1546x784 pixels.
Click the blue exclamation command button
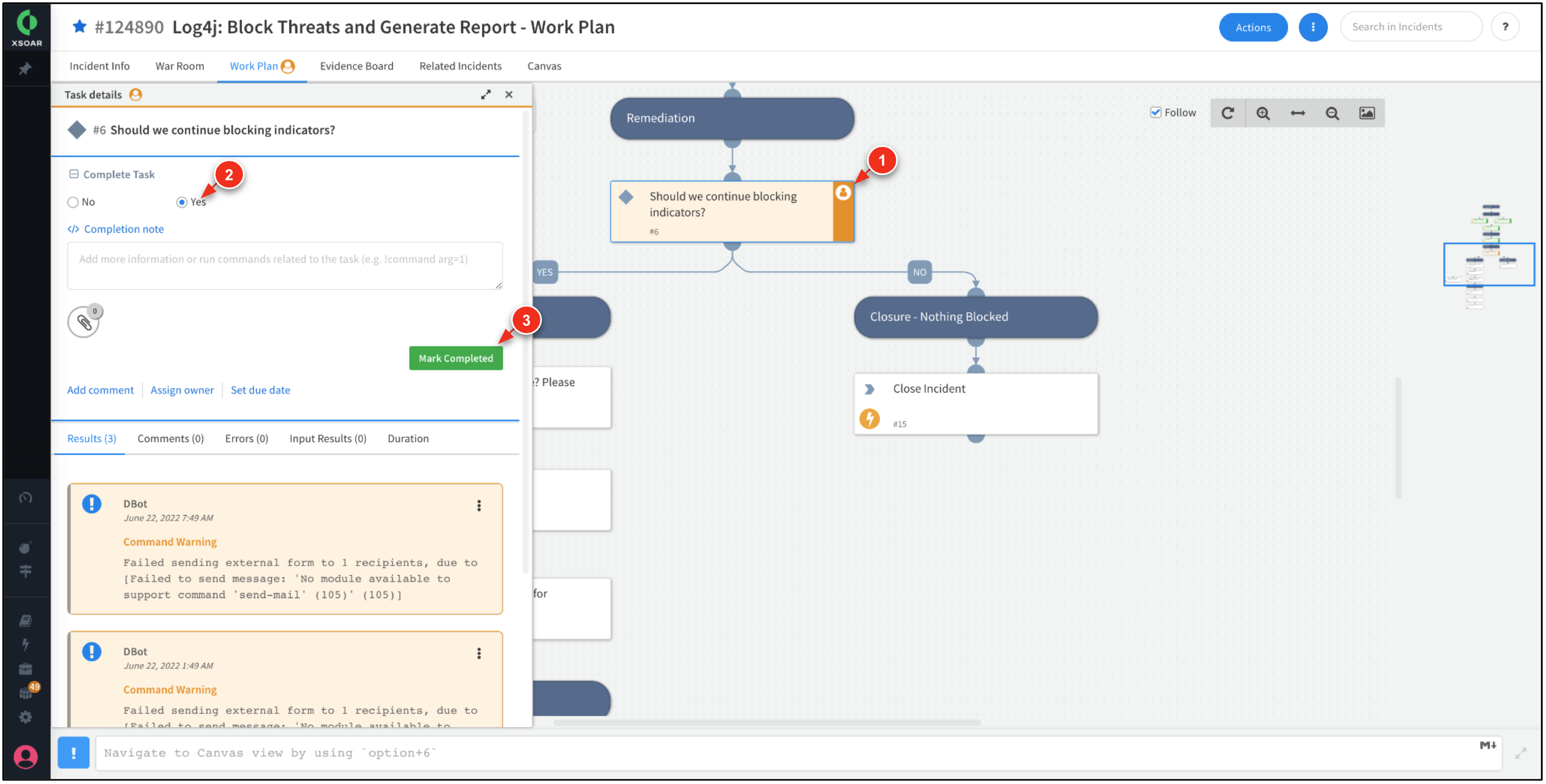(x=73, y=753)
